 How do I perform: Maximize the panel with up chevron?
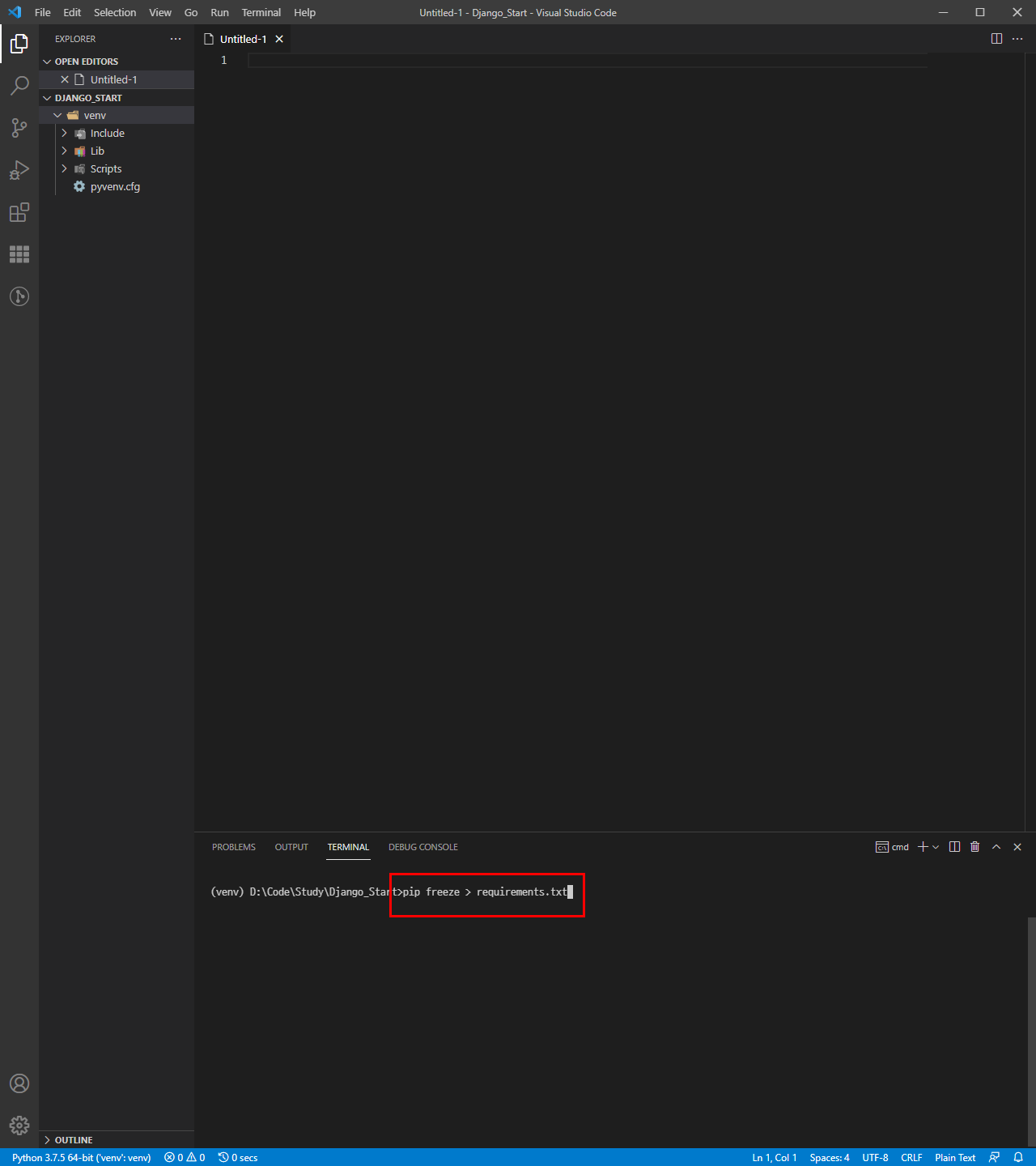(x=996, y=847)
